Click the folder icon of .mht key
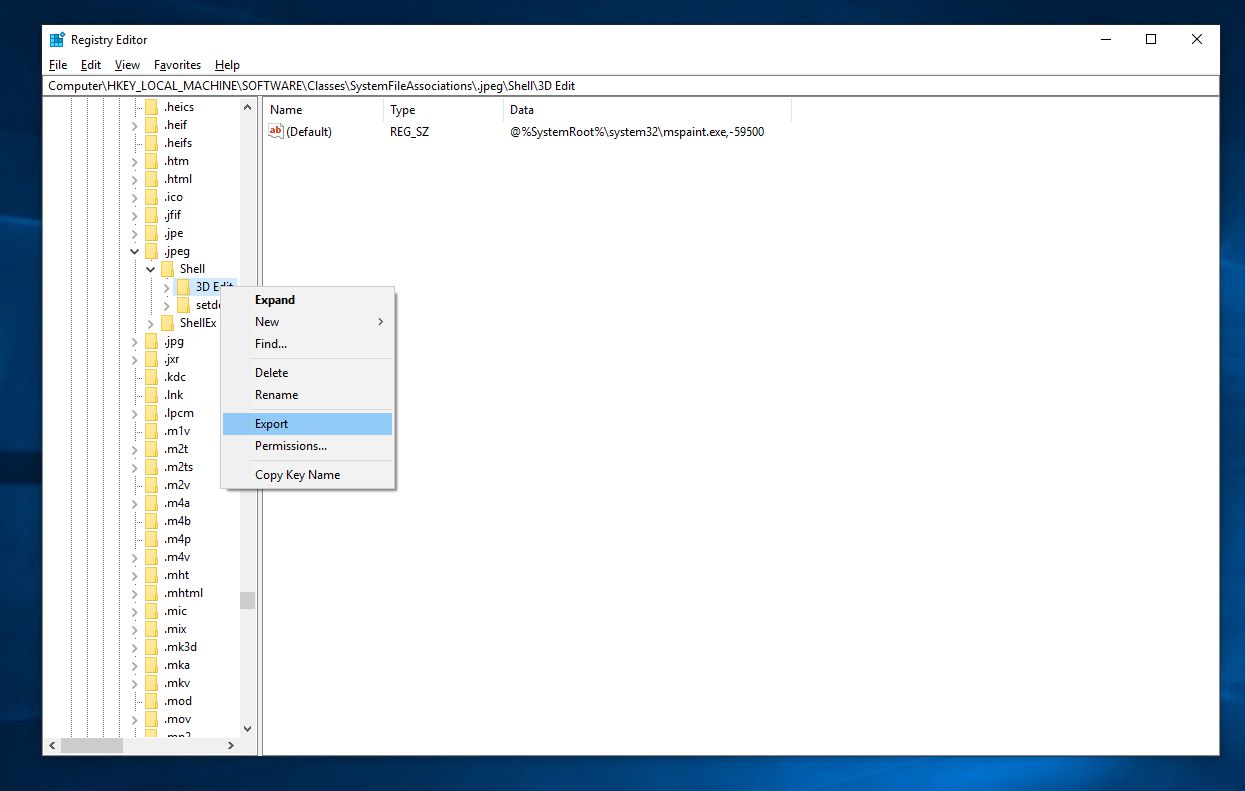This screenshot has width=1245, height=791. coord(151,575)
